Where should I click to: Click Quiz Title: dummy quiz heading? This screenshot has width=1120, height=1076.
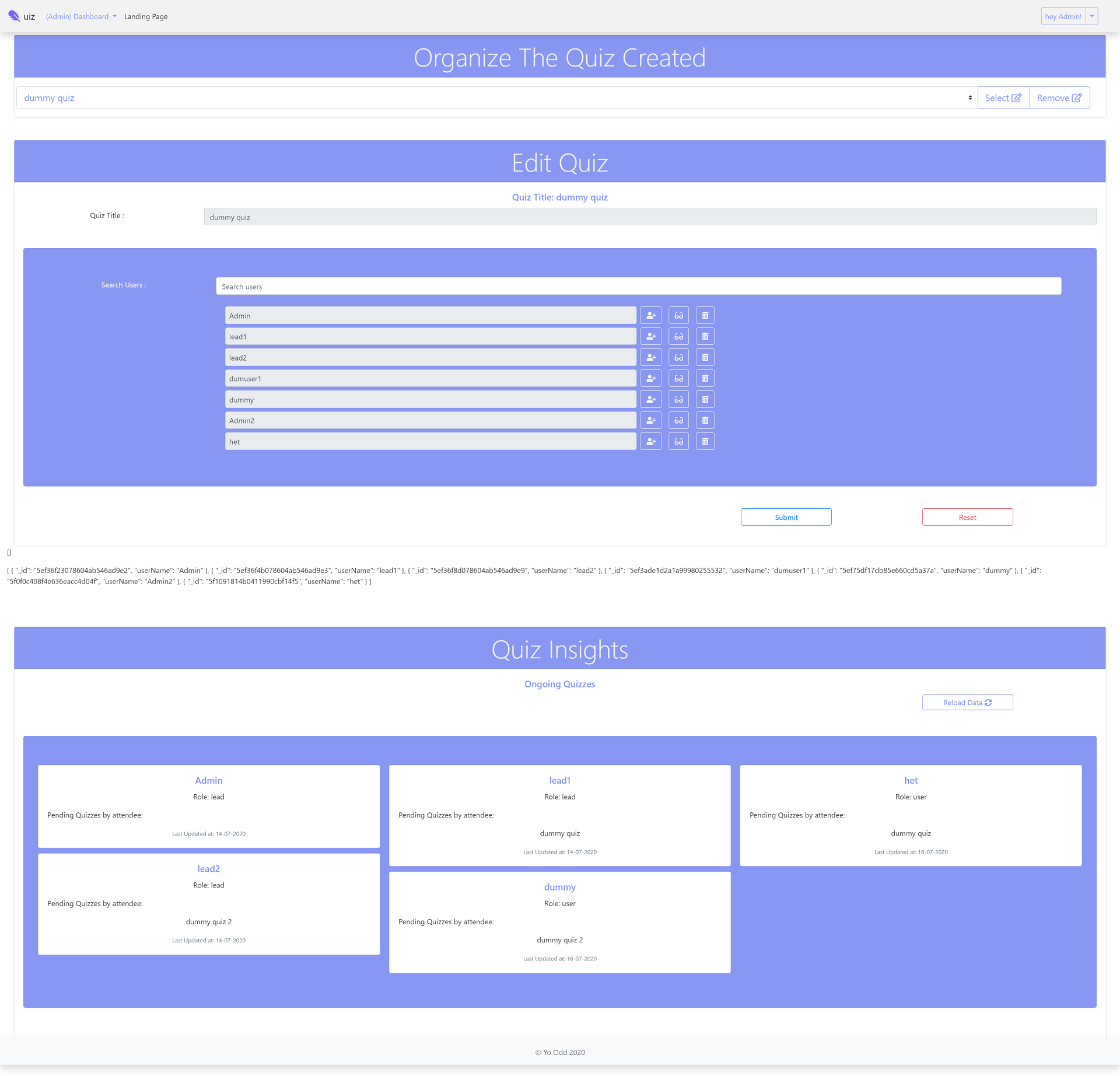click(559, 197)
